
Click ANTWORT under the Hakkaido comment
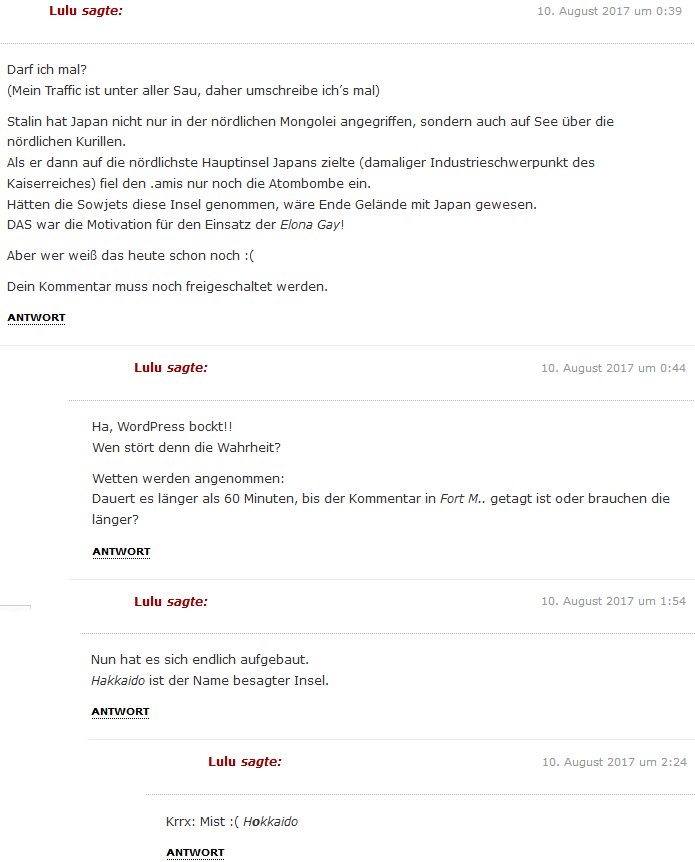120,711
